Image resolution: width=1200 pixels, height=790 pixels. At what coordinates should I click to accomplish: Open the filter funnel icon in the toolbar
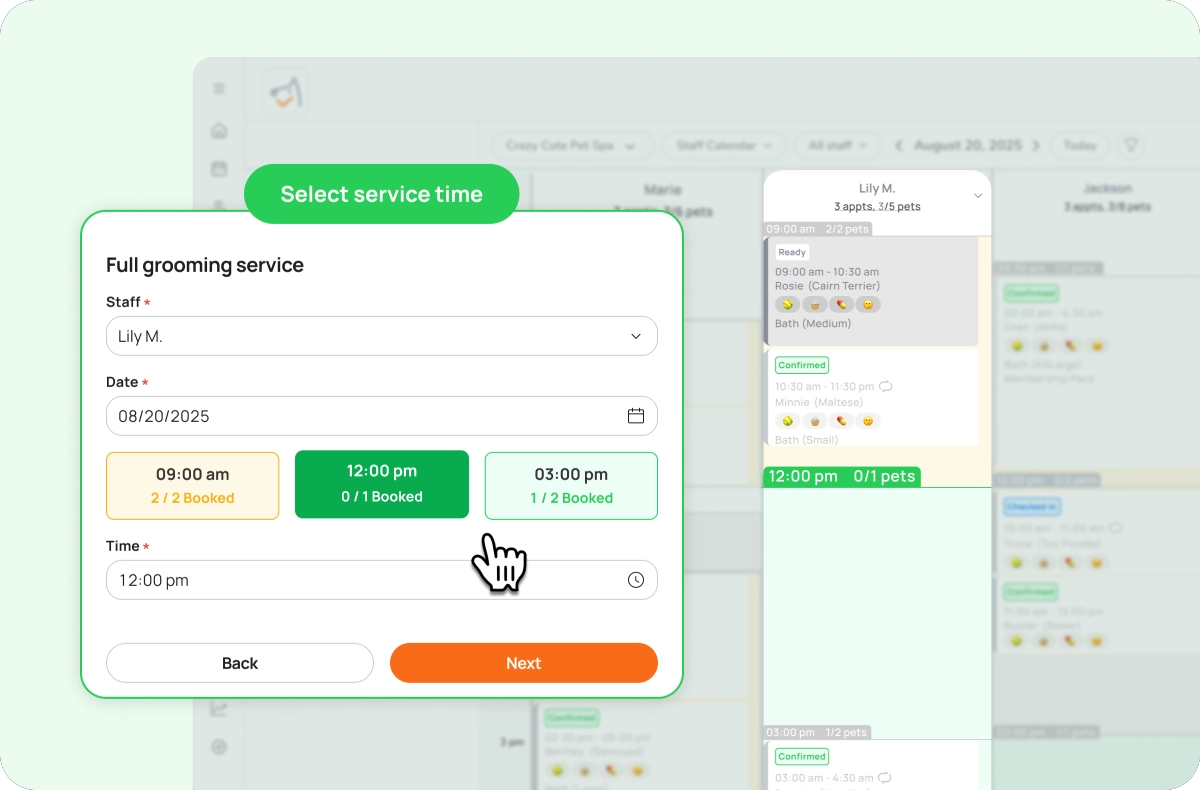[1130, 145]
